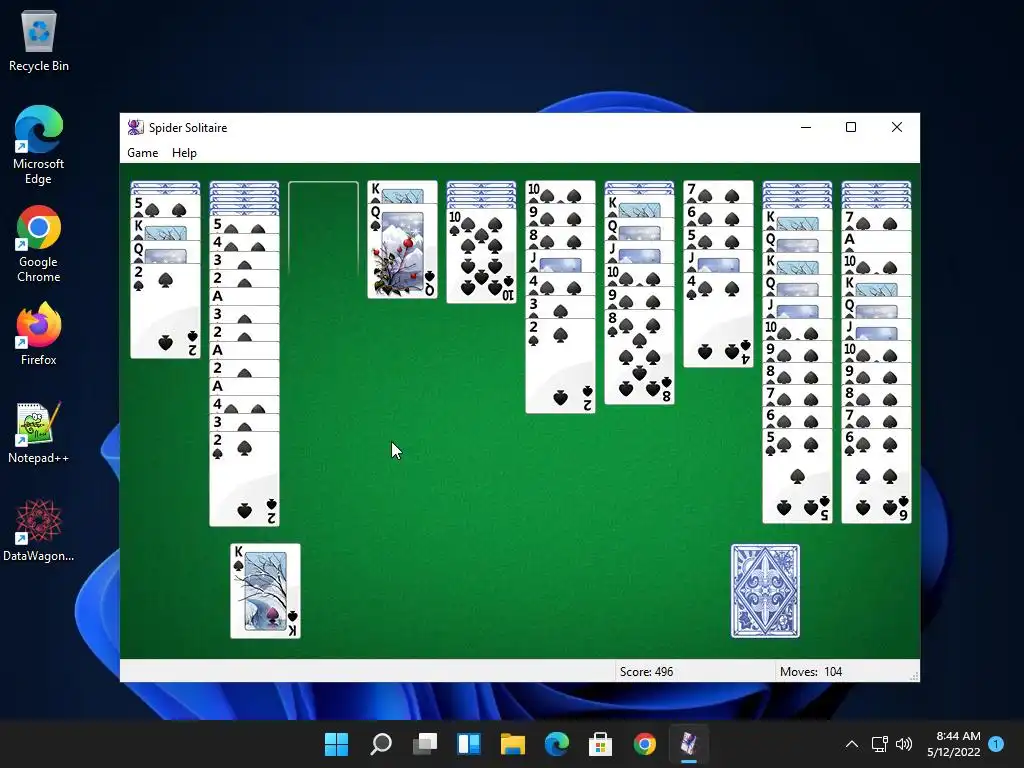Open Recycle Bin desktop icon
The image size is (1024, 768).
pyautogui.click(x=39, y=40)
